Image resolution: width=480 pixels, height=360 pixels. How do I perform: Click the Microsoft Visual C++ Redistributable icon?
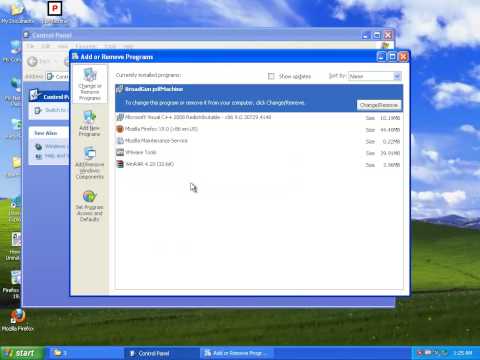(x=120, y=117)
